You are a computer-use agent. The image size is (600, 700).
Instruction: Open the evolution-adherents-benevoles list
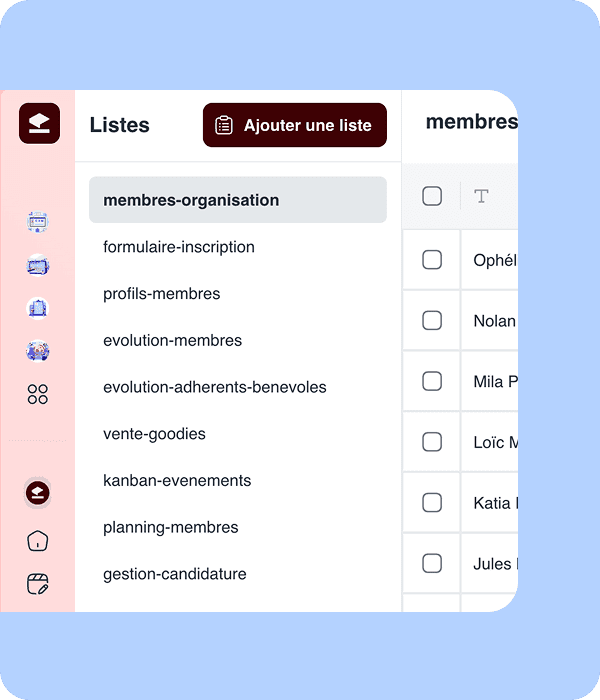214,387
